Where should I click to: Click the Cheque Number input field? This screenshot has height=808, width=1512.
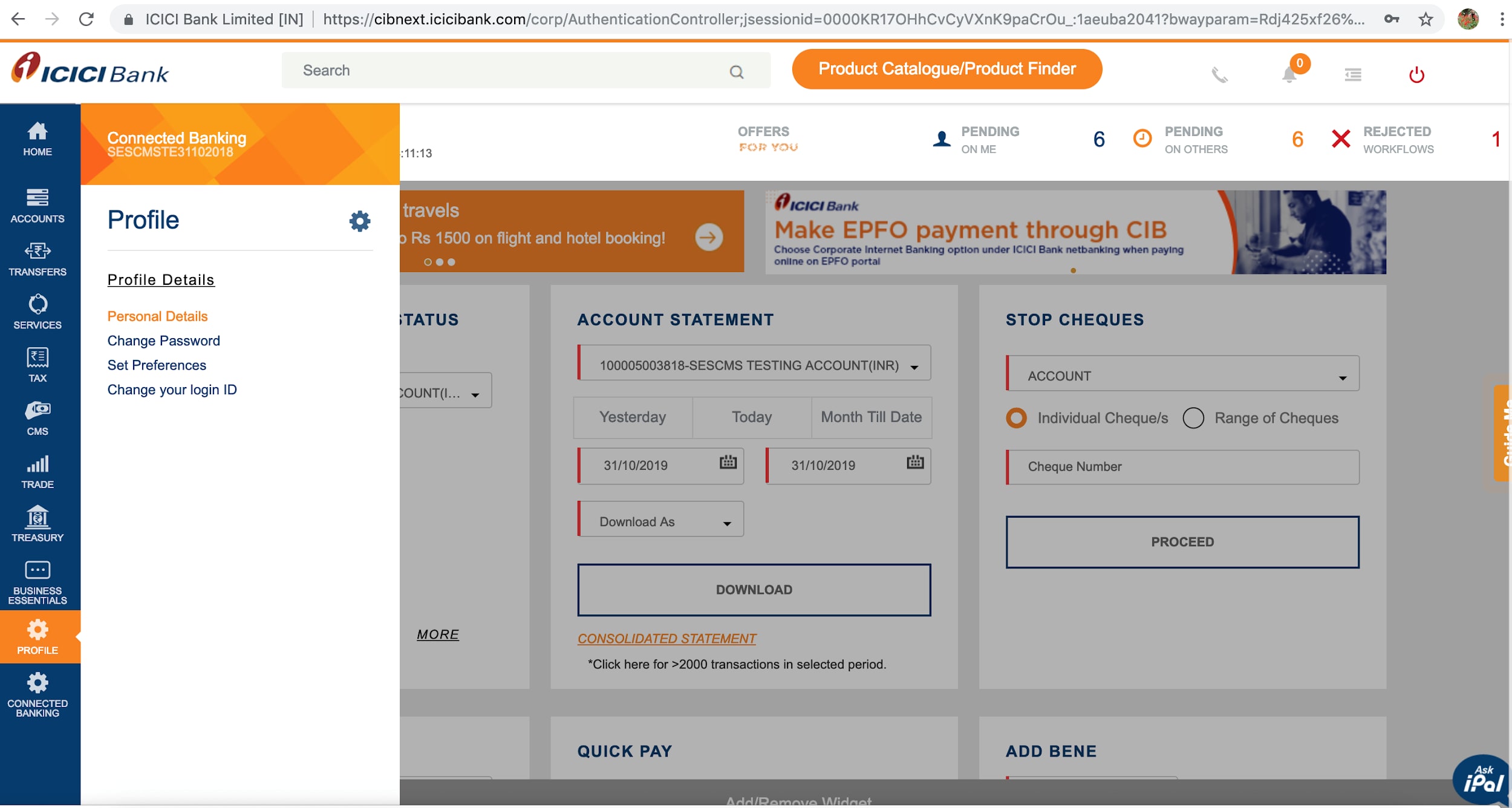pyautogui.click(x=1182, y=466)
